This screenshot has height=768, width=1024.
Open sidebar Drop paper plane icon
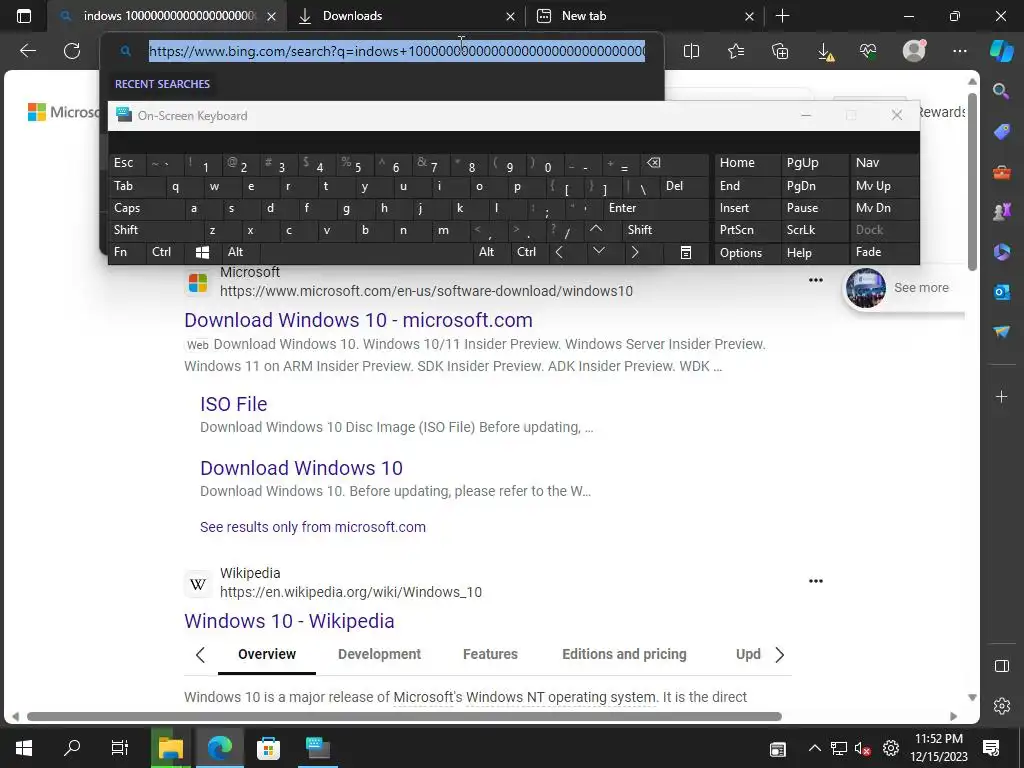pos(1002,332)
